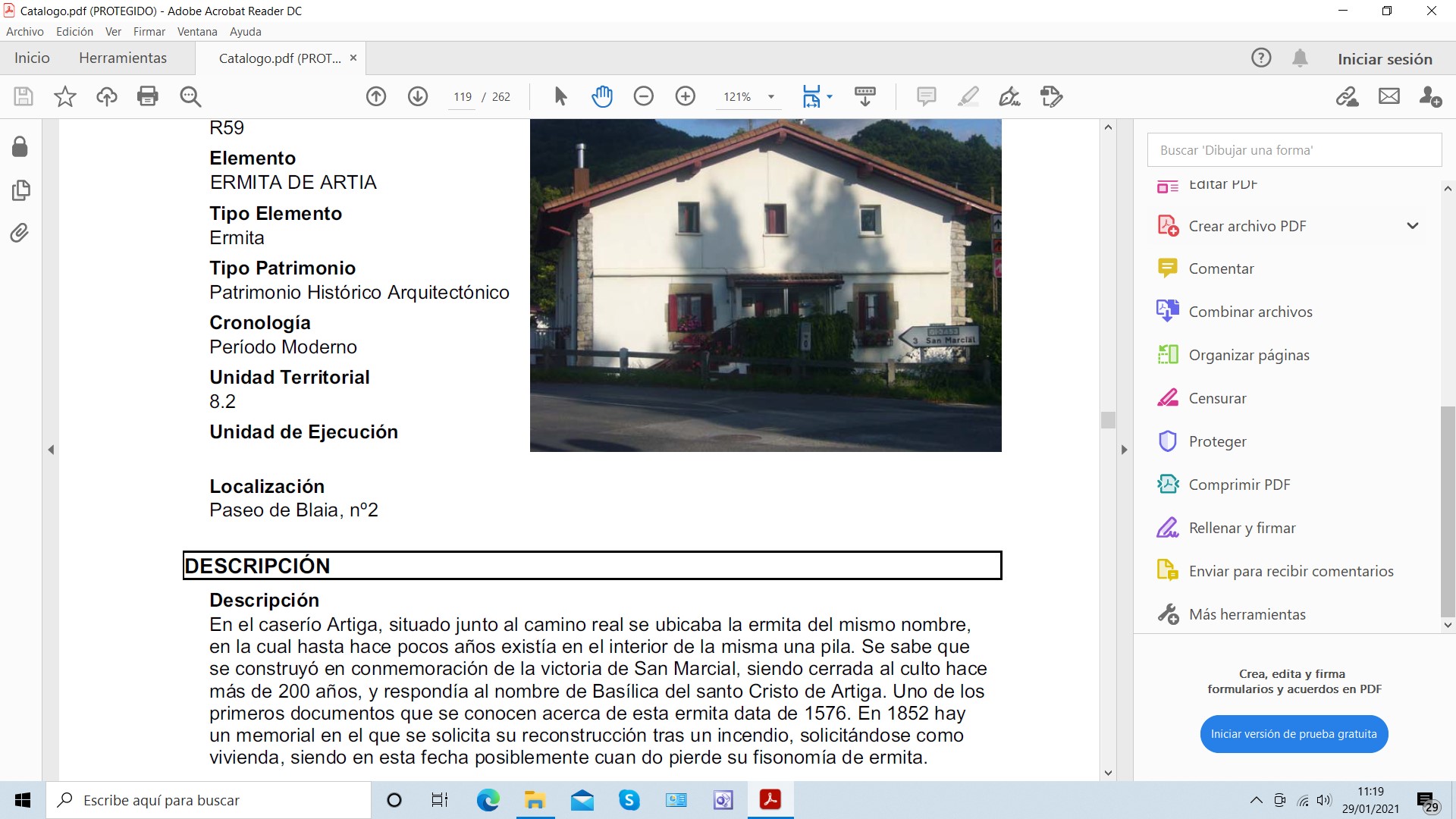Viewport: 1456px width, 819px height.
Task: Expand the left navigation pane
Action: pyautogui.click(x=51, y=450)
